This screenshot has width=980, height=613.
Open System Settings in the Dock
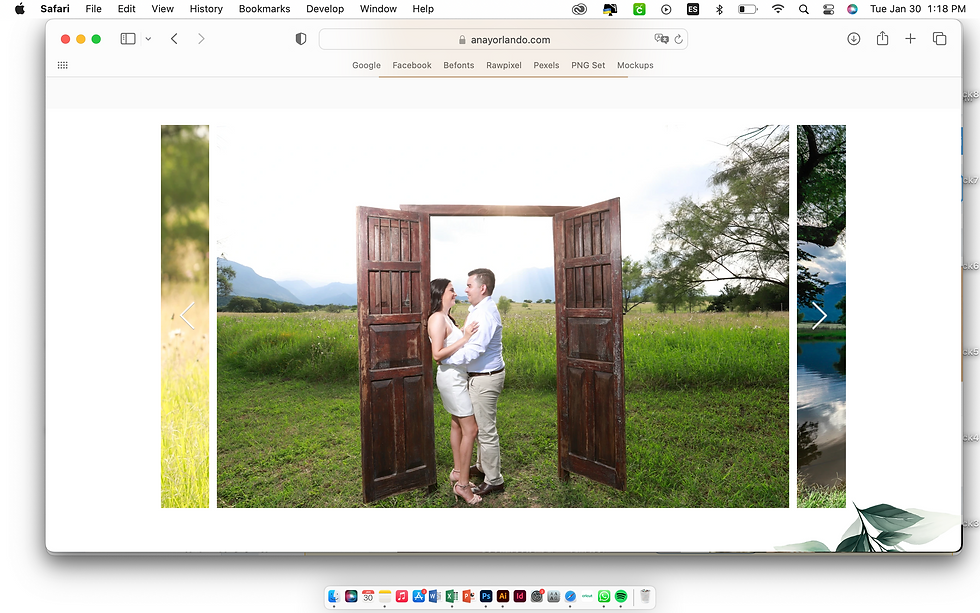click(x=536, y=596)
